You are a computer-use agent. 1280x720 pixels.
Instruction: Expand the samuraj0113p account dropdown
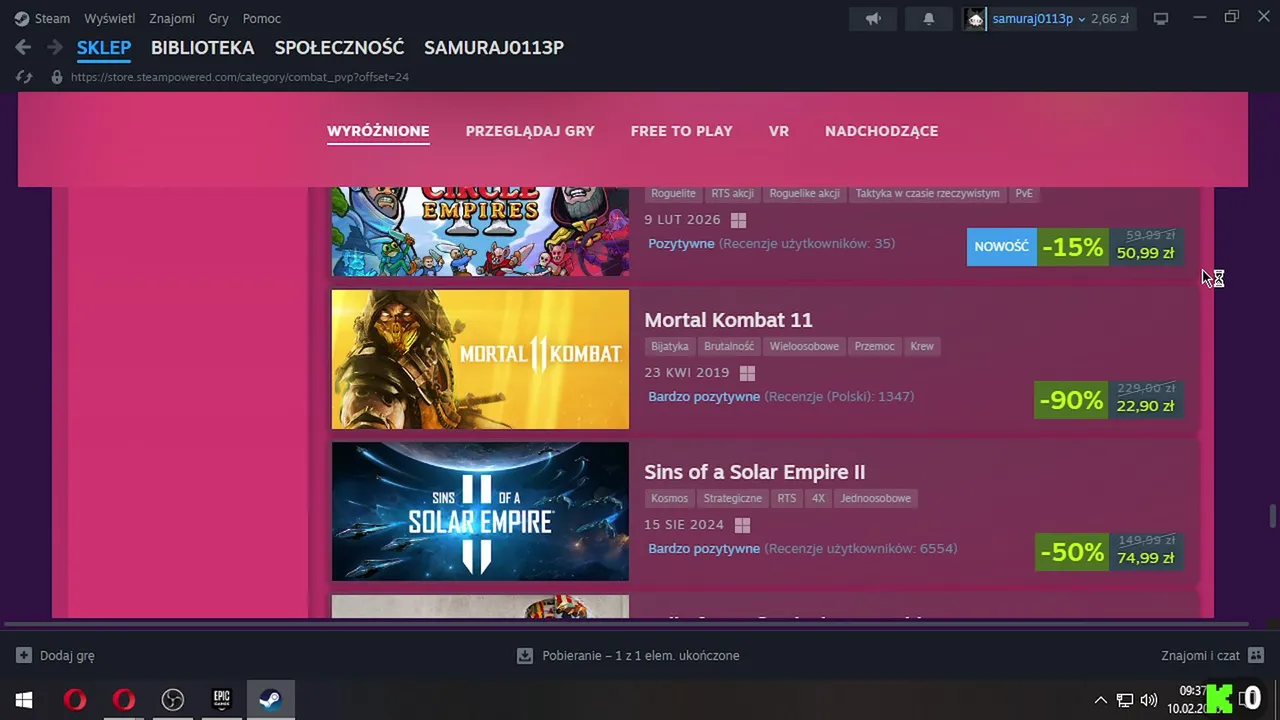click(1038, 18)
